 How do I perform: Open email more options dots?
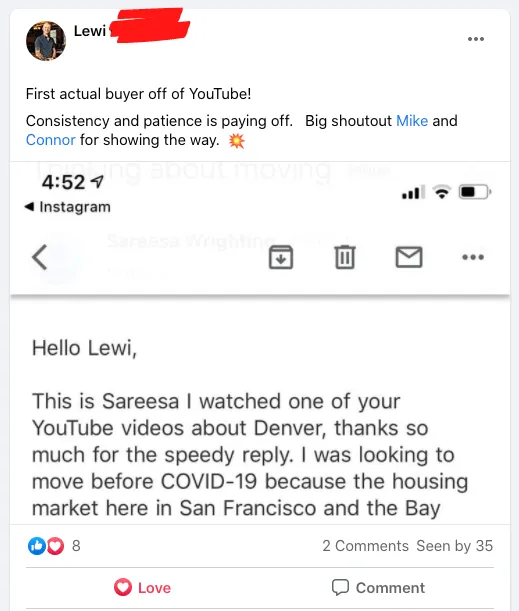click(473, 257)
